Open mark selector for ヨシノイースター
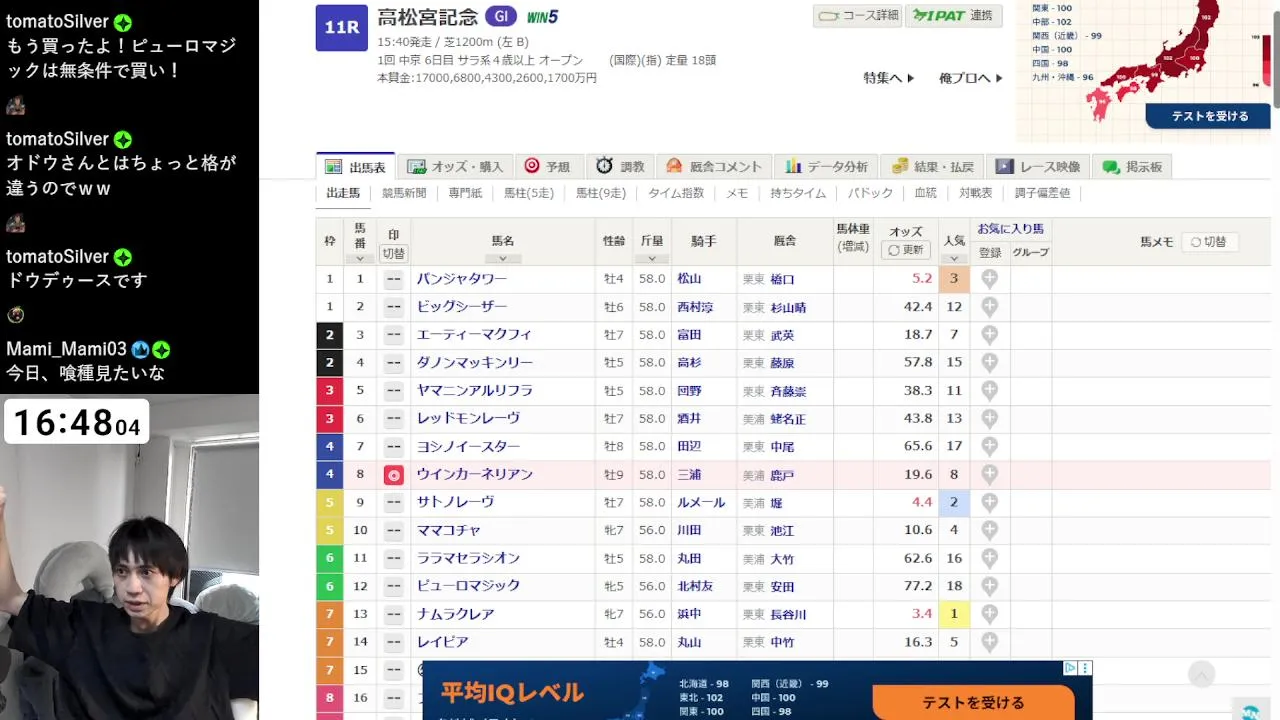 point(393,447)
